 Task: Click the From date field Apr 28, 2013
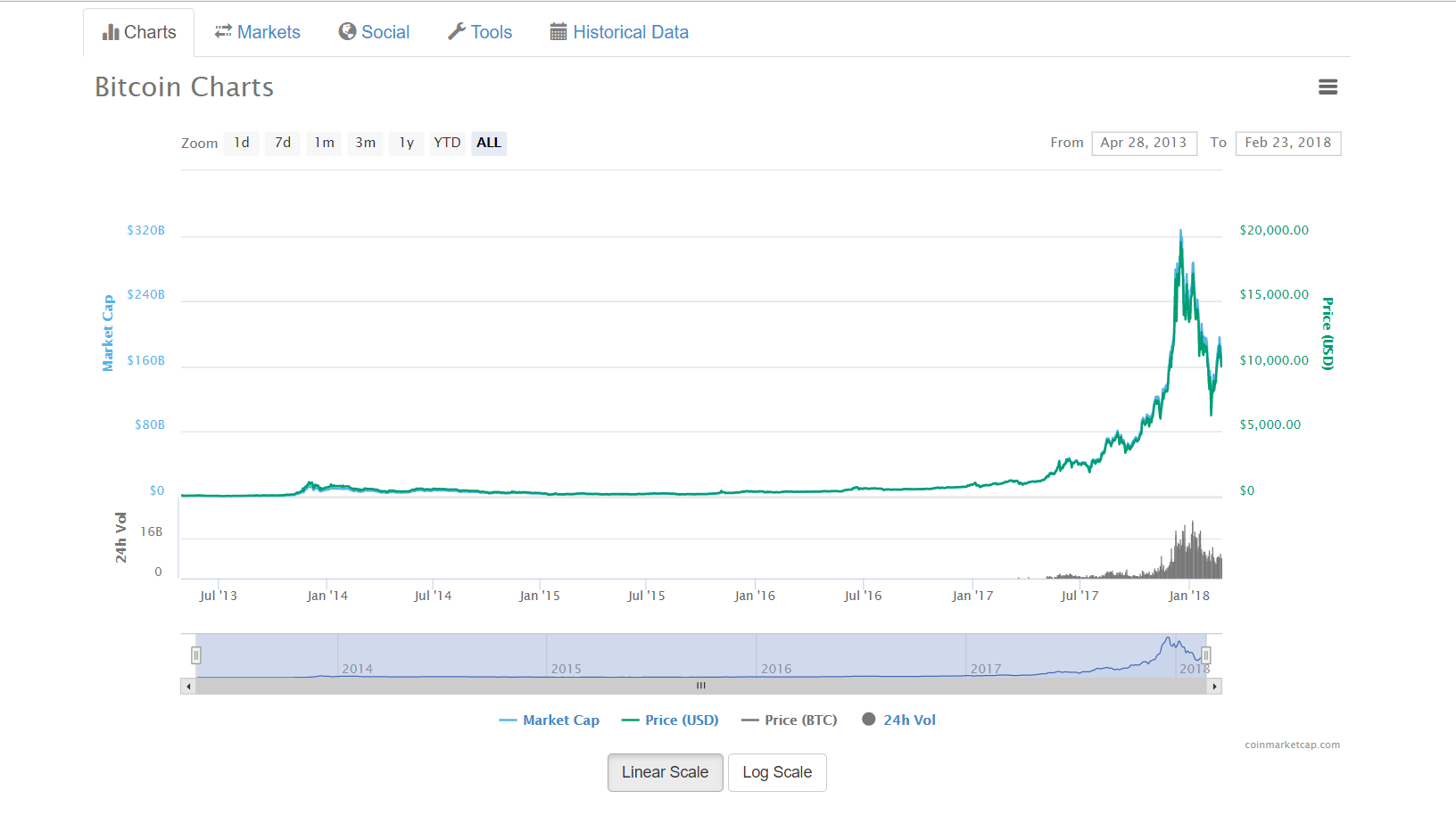[x=1144, y=143]
